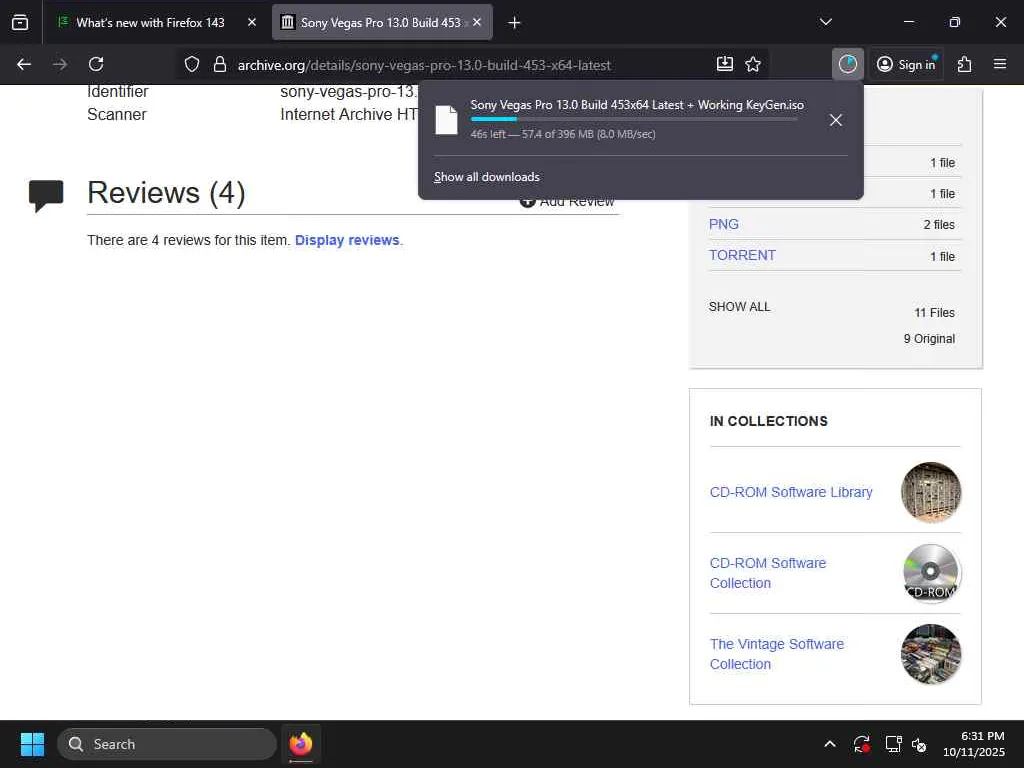Open the tracking protection shield icon
This screenshot has width=1024, height=768.
tap(191, 64)
